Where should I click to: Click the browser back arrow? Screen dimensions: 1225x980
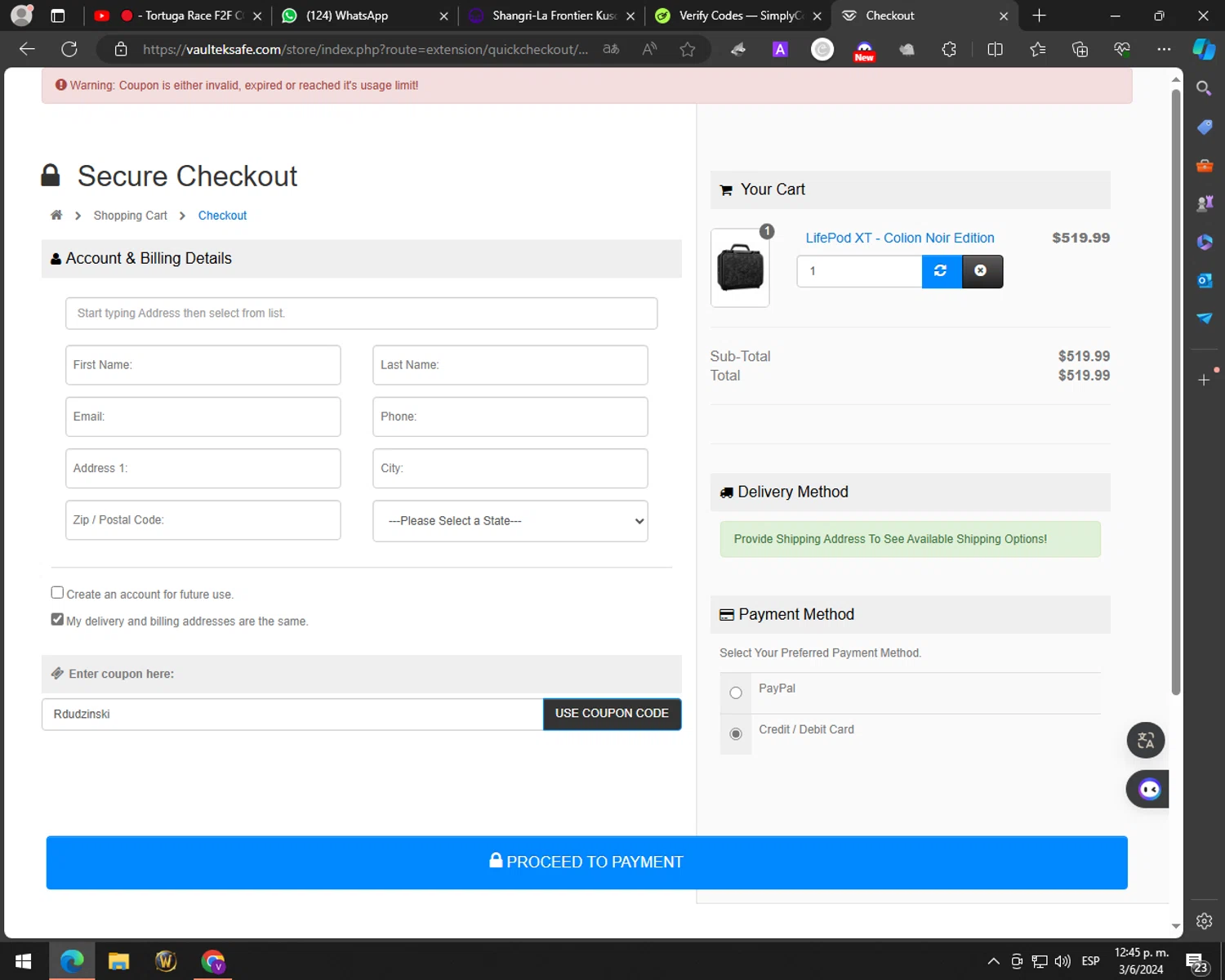click(x=27, y=49)
